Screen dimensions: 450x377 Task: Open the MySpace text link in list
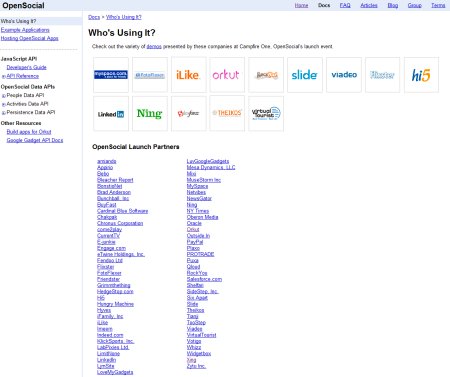coord(197,186)
